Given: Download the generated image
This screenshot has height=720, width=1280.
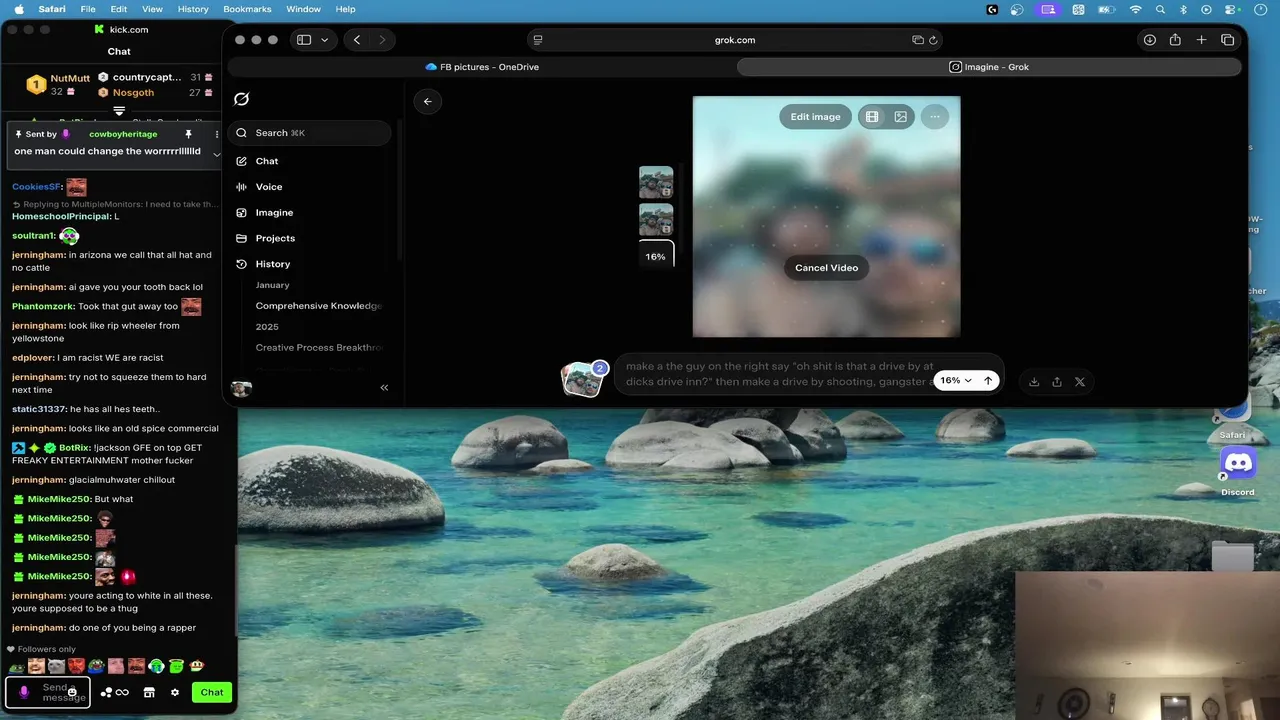Looking at the screenshot, I should tap(1034, 381).
